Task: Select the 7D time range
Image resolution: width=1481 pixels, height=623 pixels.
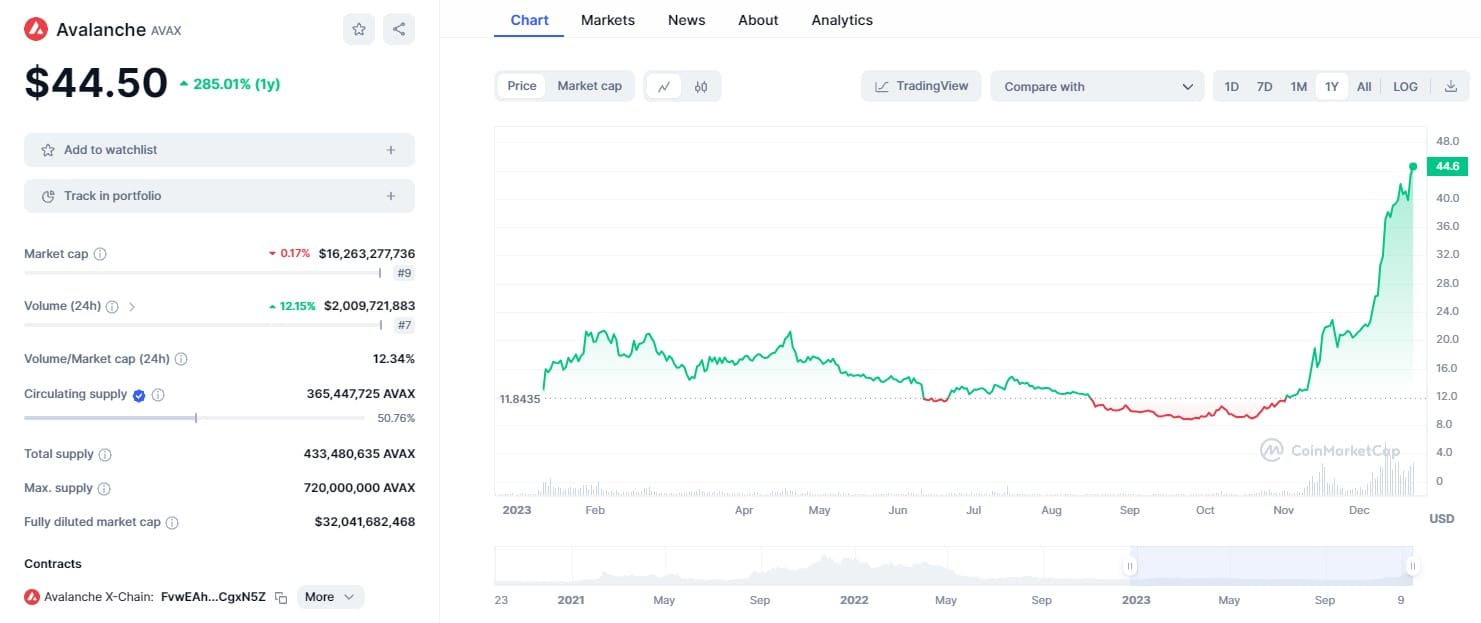Action: 1264,87
